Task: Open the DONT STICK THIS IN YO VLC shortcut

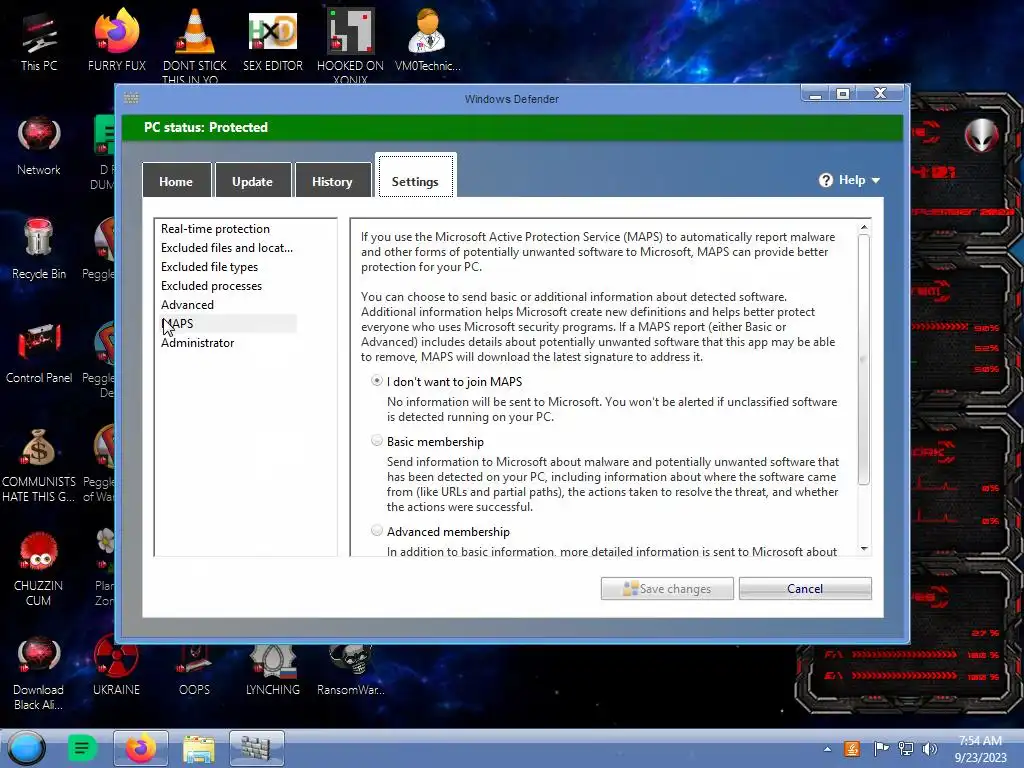Action: coord(195,44)
